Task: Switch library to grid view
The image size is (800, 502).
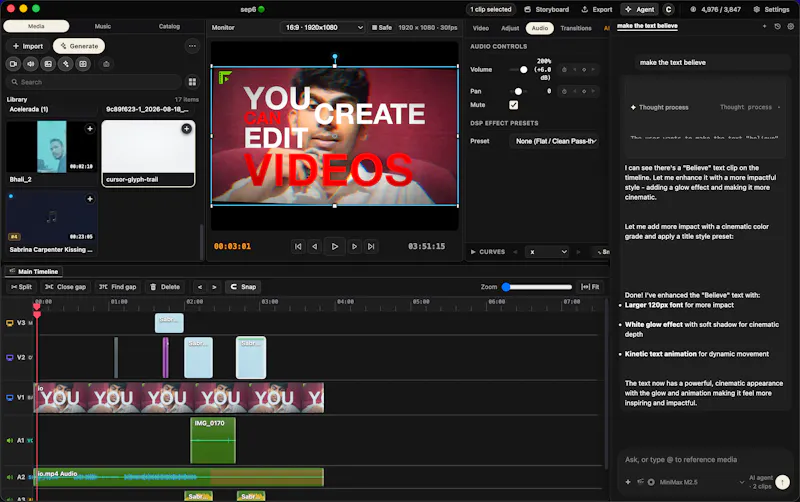Action: (x=192, y=82)
